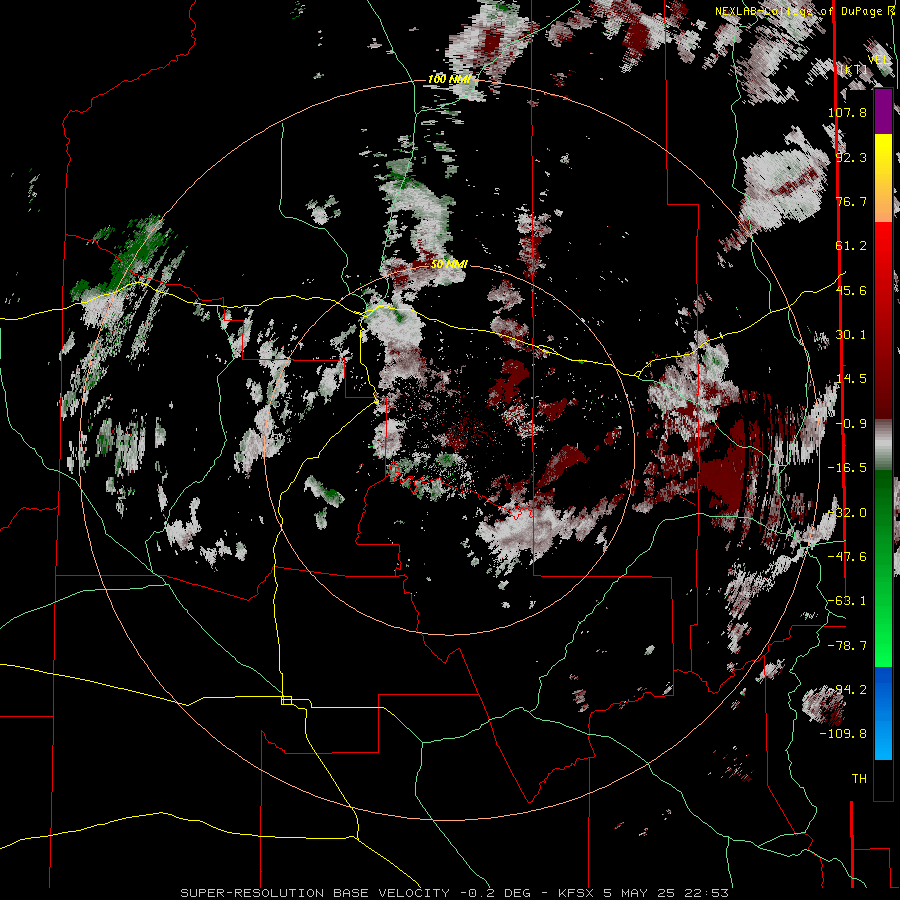Click the (KT) units label
This screenshot has height=900, width=900.
(853, 69)
